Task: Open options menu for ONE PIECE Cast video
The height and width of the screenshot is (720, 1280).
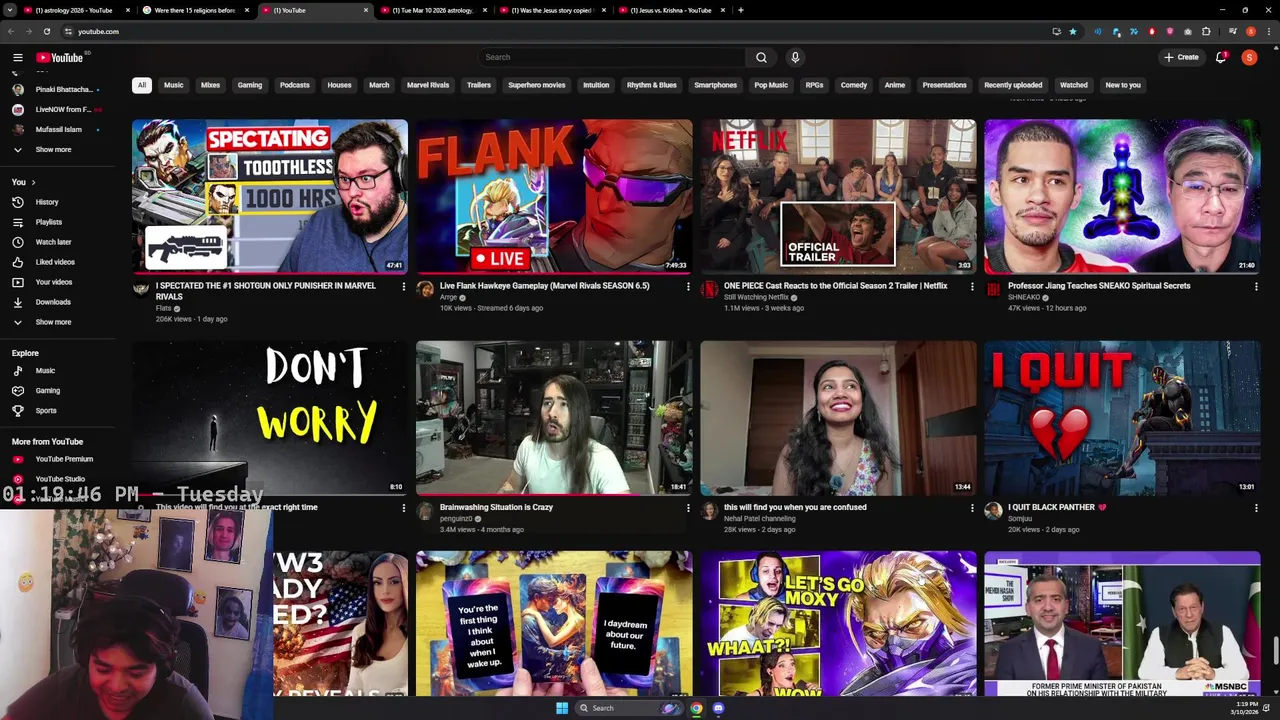Action: (x=972, y=287)
